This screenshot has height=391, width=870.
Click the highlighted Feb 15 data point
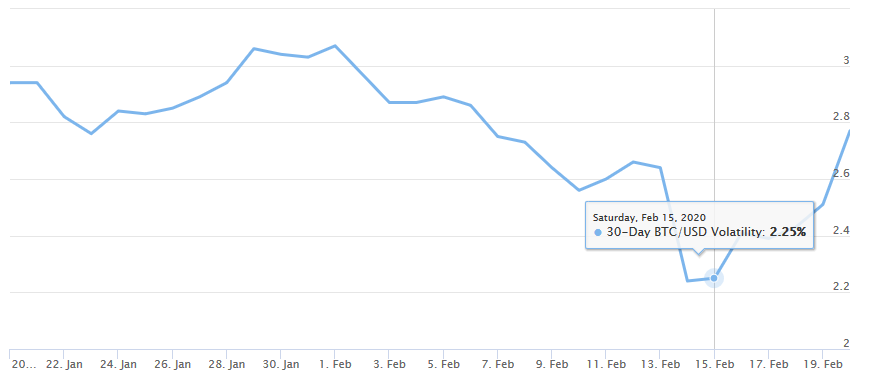click(x=714, y=278)
